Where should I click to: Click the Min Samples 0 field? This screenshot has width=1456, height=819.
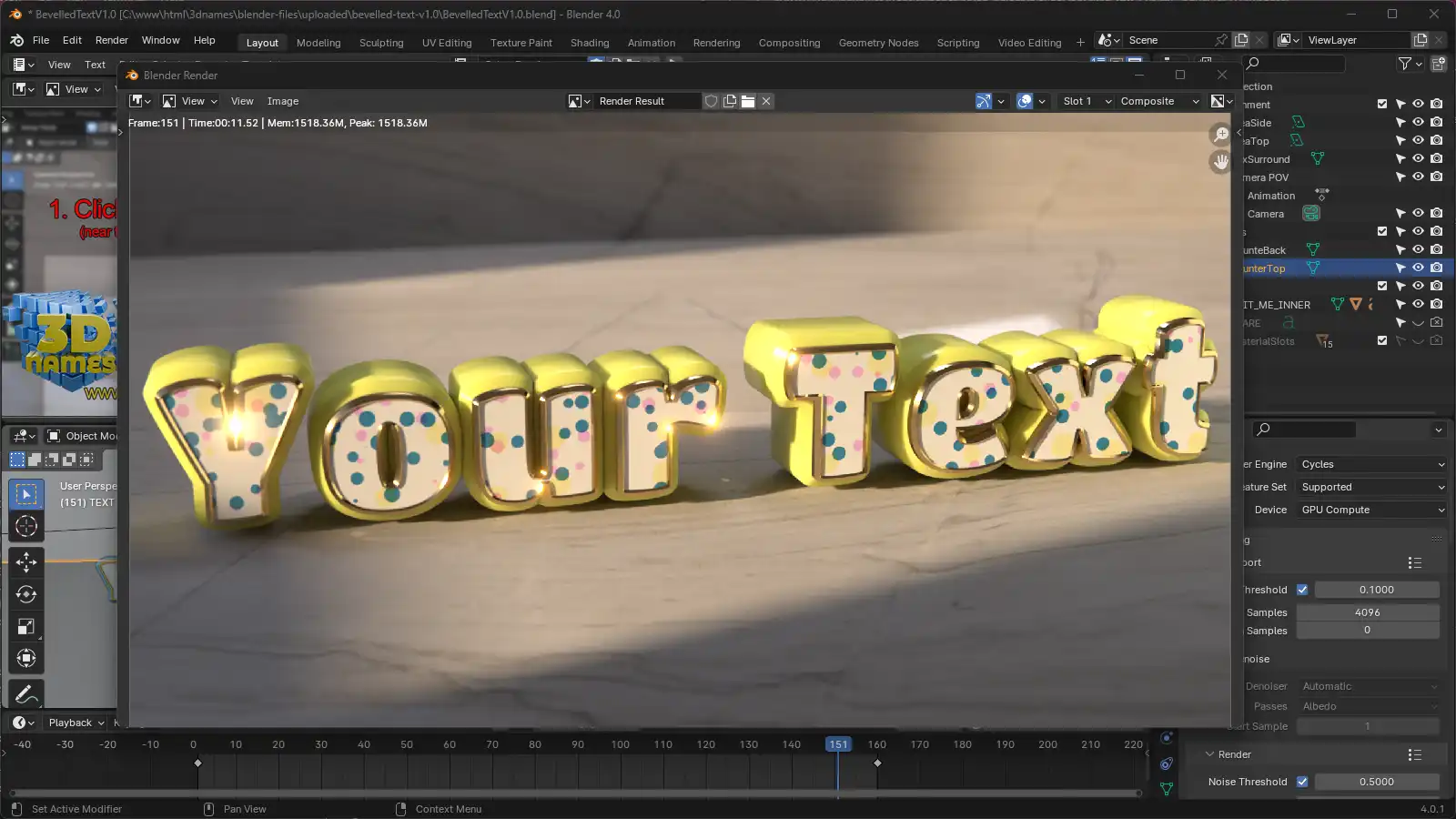click(x=1368, y=630)
